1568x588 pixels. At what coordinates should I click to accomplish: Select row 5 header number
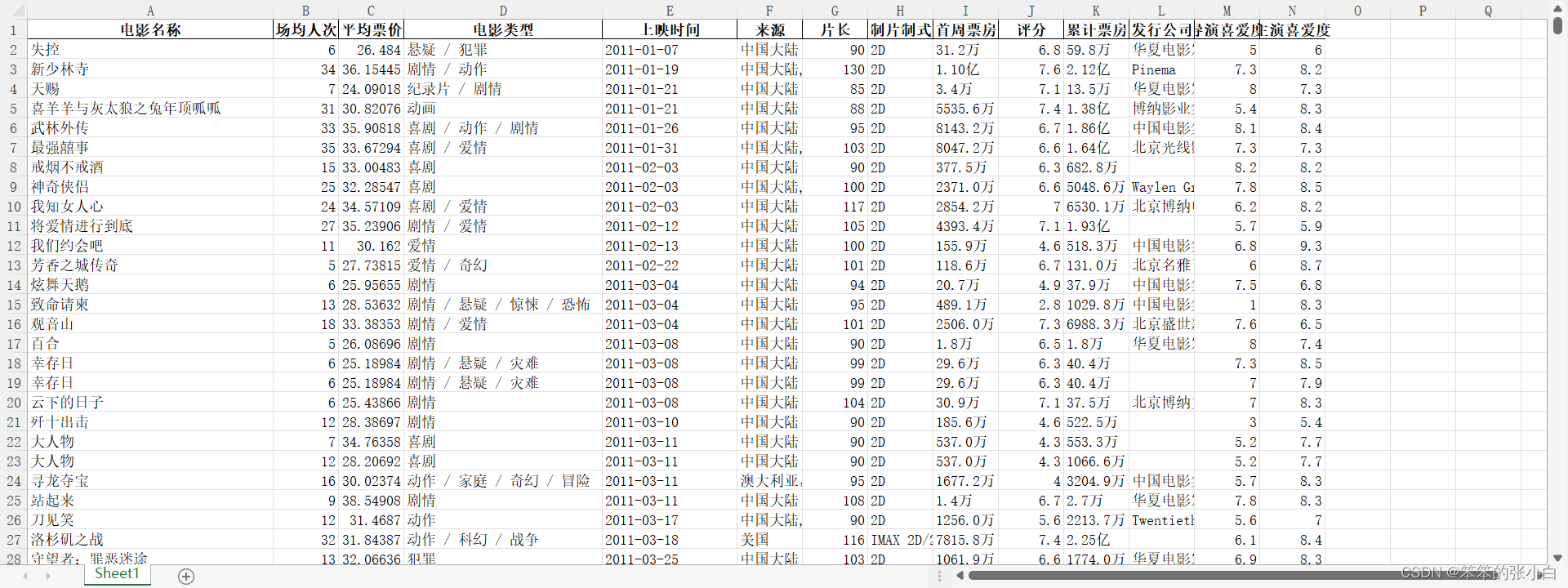pyautogui.click(x=13, y=109)
